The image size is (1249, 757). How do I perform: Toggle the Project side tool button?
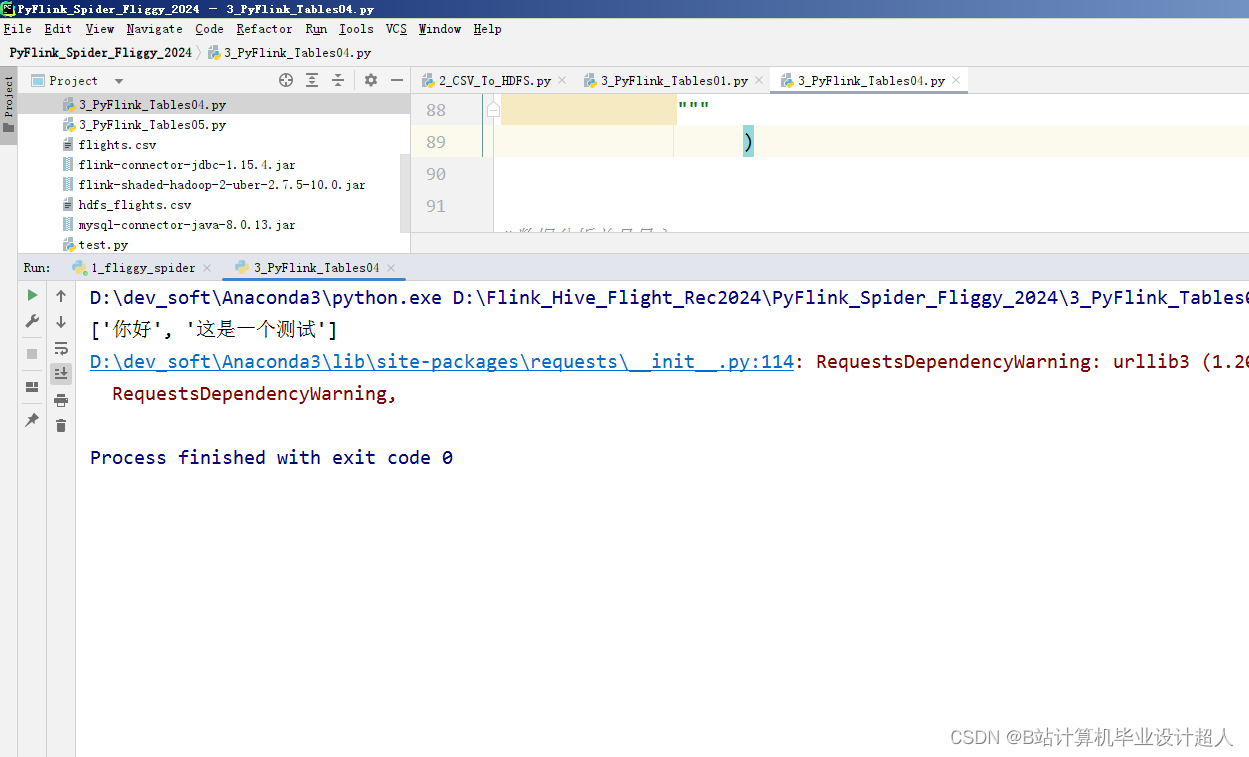9,105
